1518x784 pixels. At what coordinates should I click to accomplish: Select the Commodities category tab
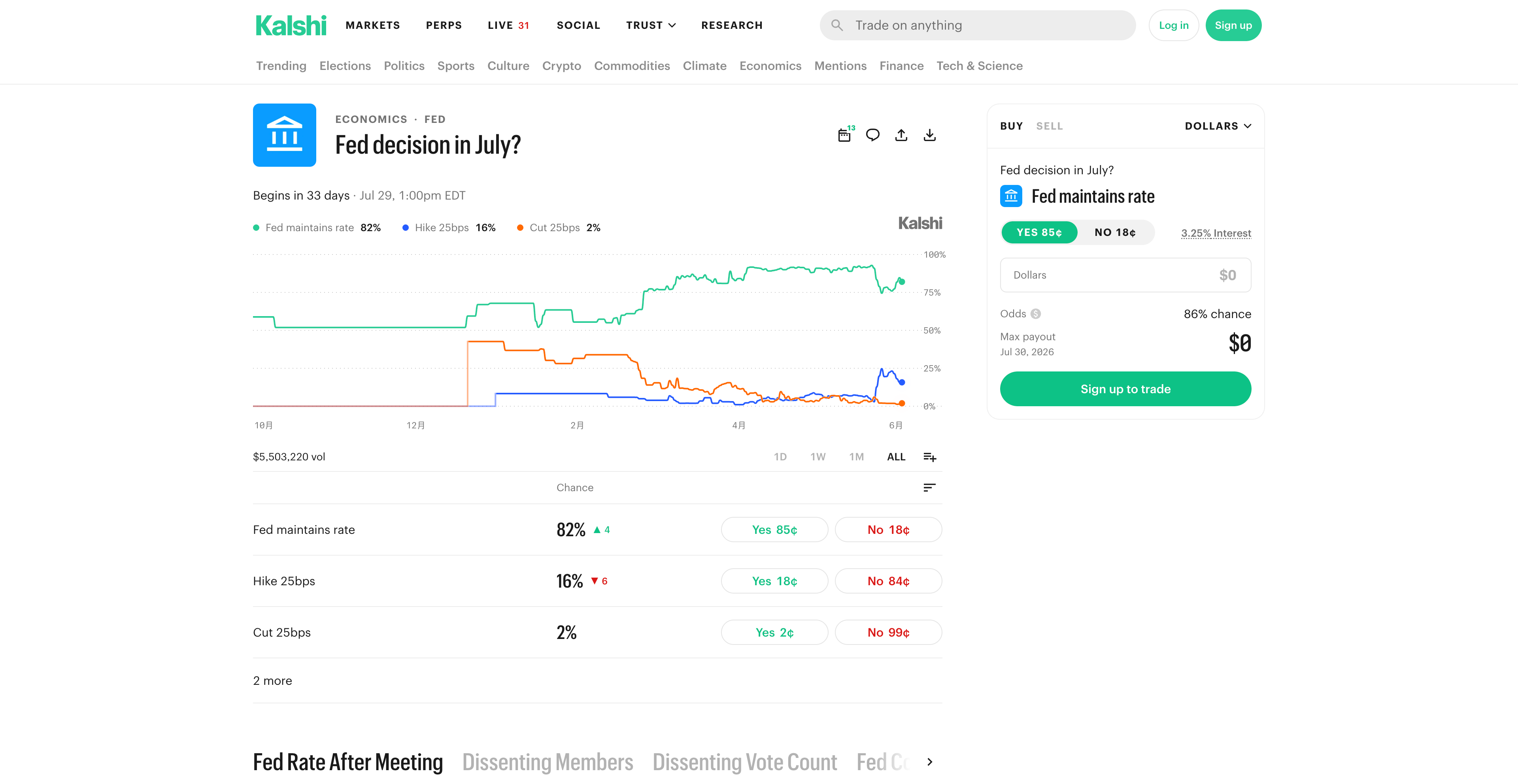click(x=632, y=66)
